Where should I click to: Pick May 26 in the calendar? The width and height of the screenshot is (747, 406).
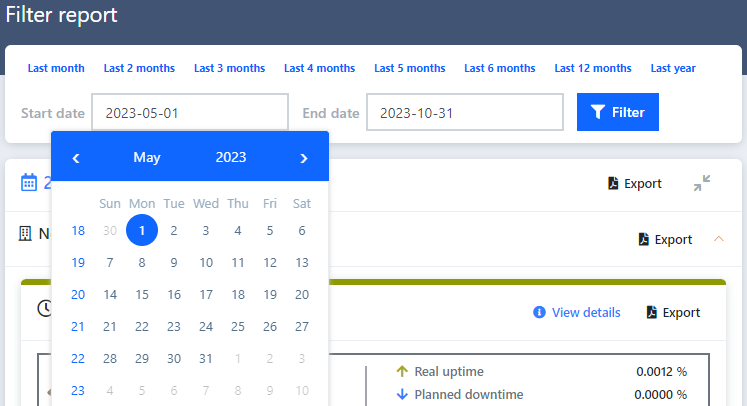click(x=270, y=326)
